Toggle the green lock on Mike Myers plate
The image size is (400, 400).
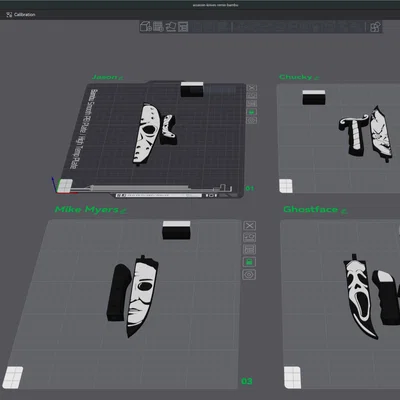[249, 262]
